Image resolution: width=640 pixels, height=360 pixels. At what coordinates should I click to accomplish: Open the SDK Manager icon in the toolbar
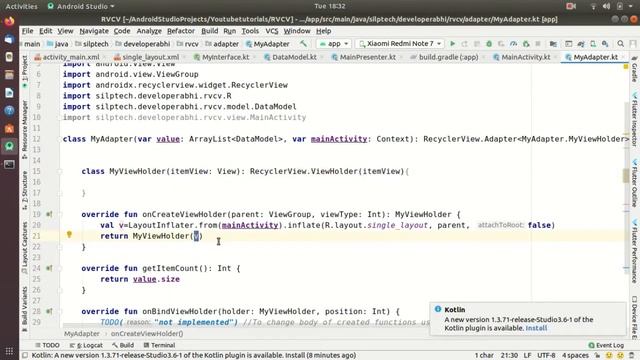coord(605,44)
